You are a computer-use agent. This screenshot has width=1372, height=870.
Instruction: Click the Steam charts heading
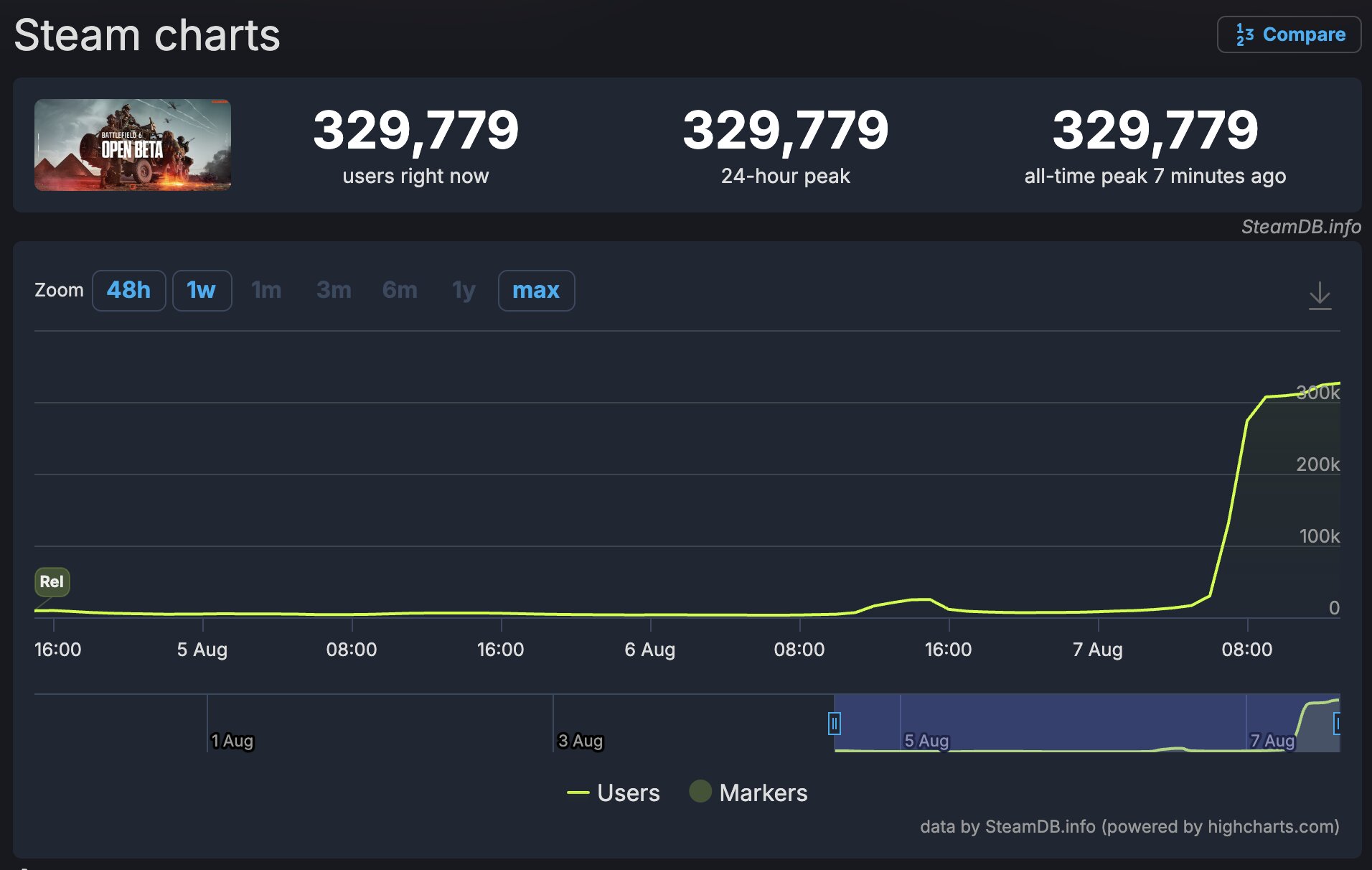pyautogui.click(x=147, y=35)
